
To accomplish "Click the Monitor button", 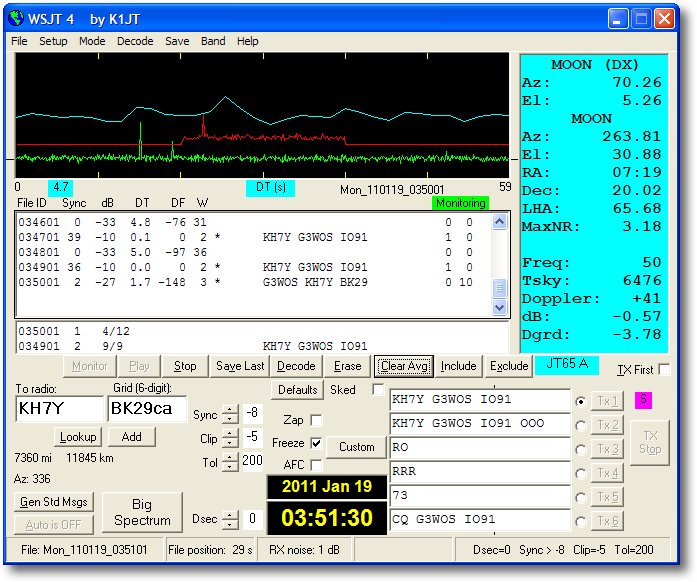I will [x=90, y=366].
